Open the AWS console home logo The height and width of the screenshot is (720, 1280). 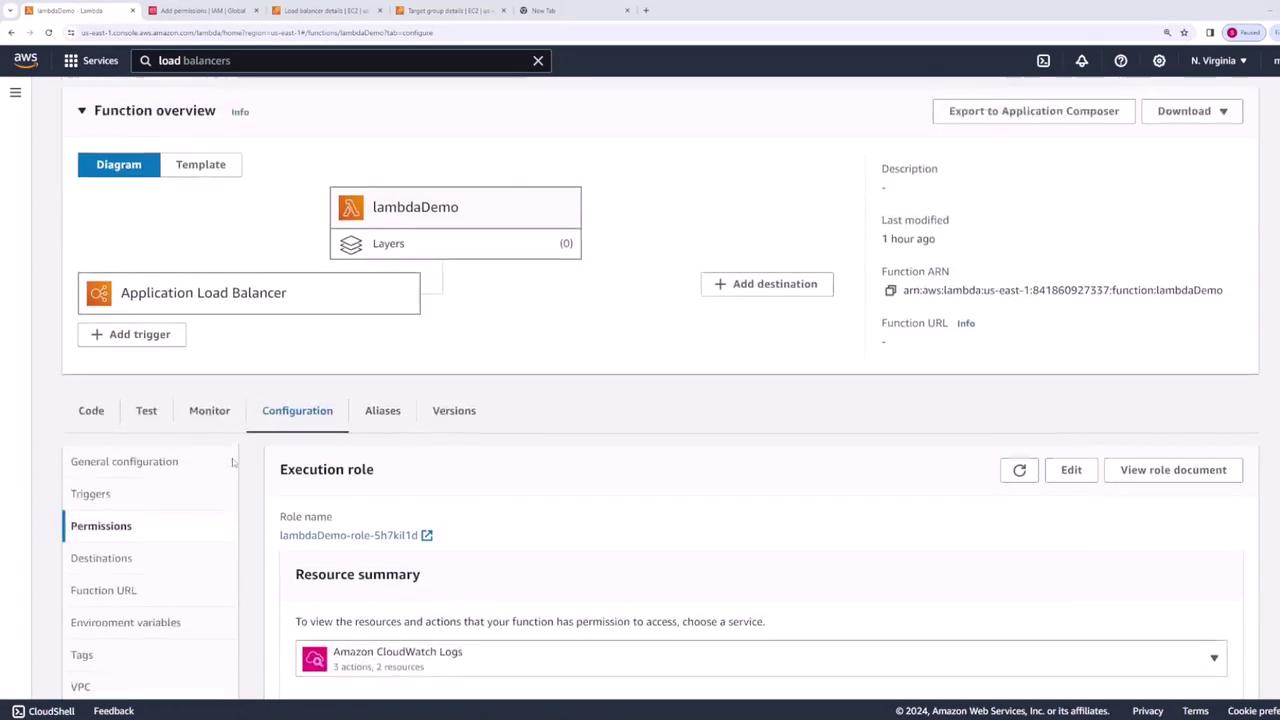[x=26, y=60]
